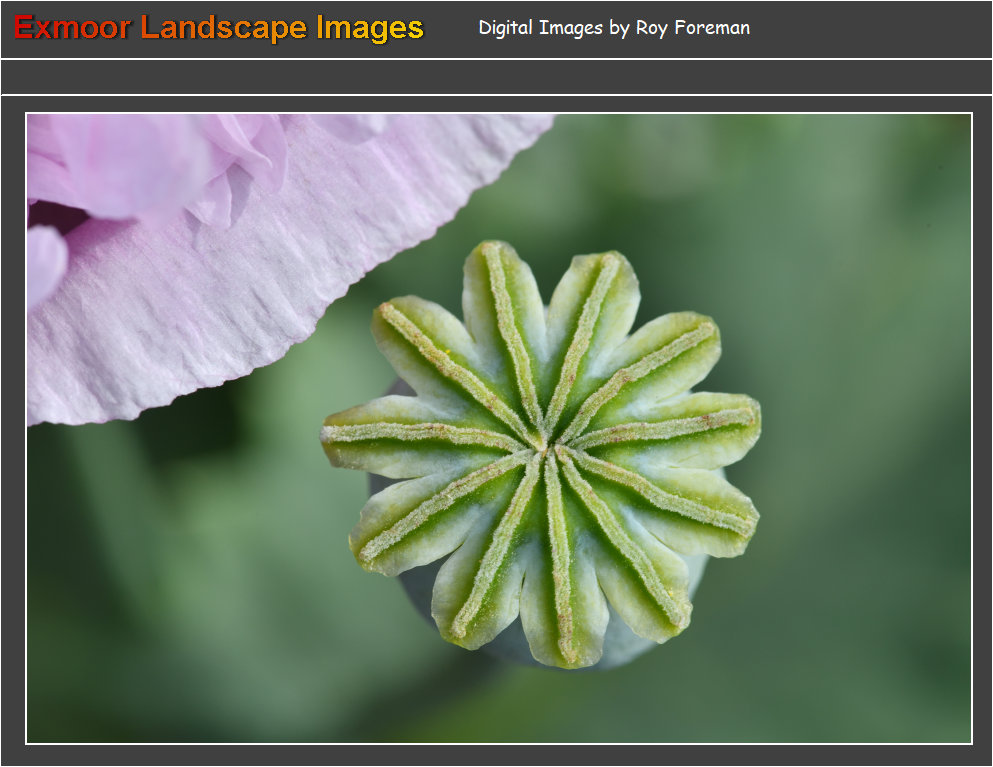
Task: Click the Exmoor Landscape Images title
Action: 219,28
